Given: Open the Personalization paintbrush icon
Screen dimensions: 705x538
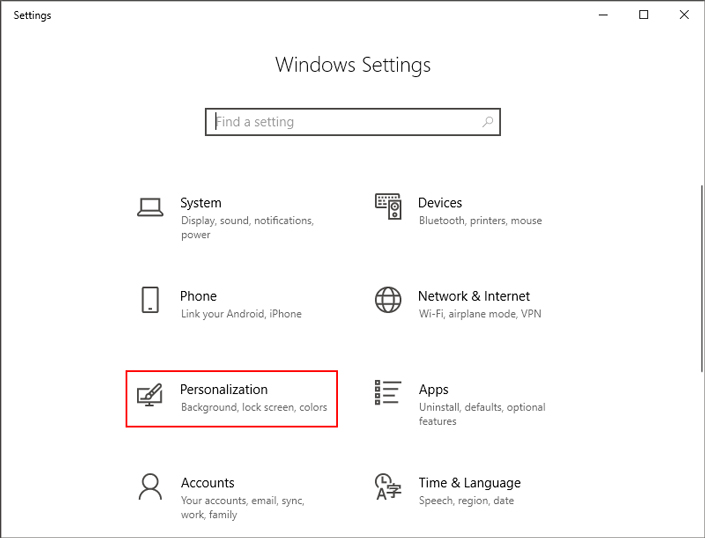Looking at the screenshot, I should (150, 395).
